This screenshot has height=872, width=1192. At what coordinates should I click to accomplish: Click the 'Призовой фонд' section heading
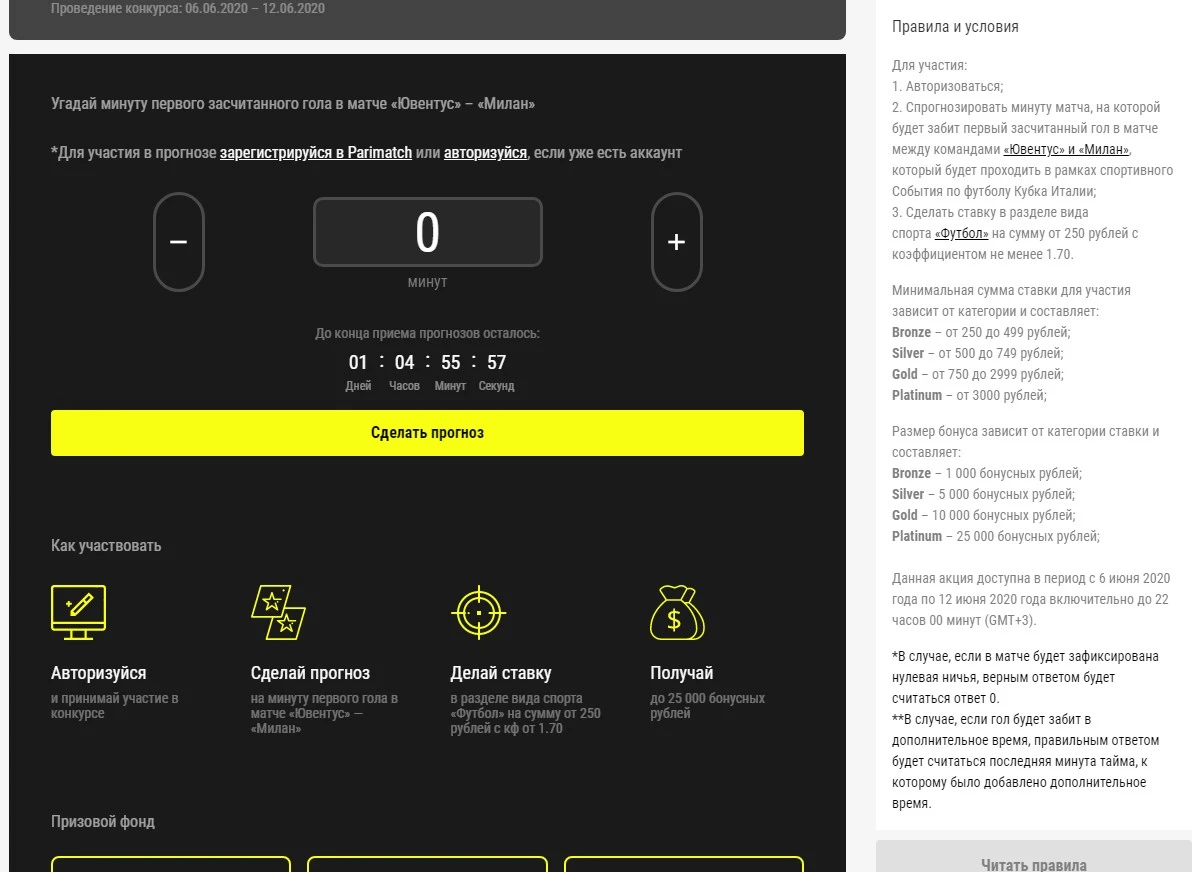[103, 821]
